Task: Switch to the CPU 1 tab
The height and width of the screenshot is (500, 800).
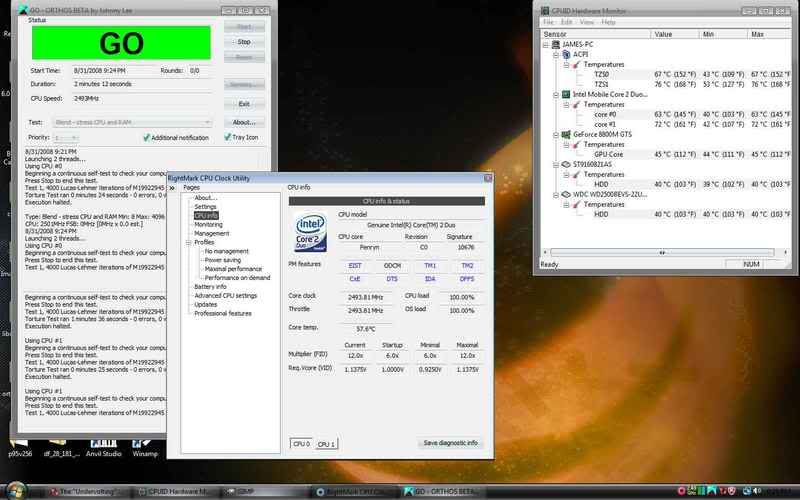Action: (x=327, y=443)
